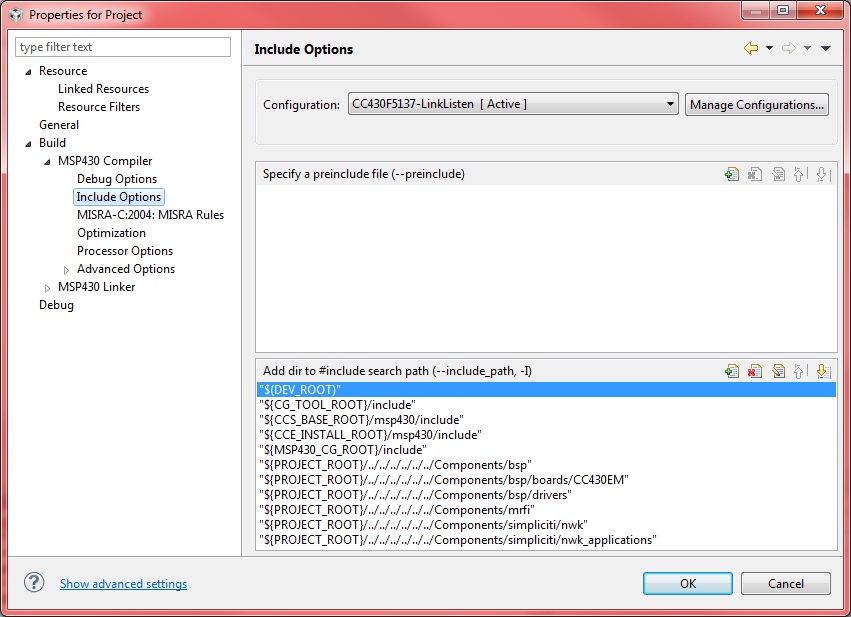Select Optimization in the settings tree
Viewport: 851px width, 617px height.
pyautogui.click(x=111, y=233)
